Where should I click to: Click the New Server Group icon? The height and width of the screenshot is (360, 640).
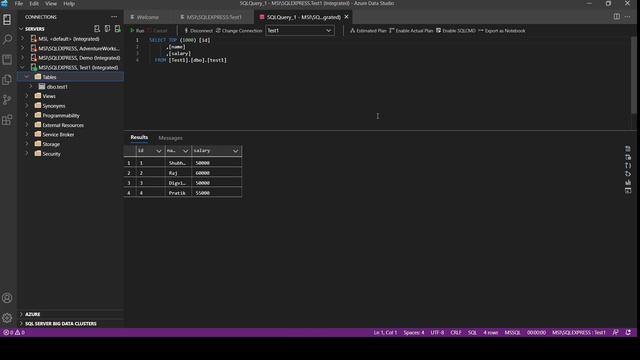pos(107,29)
